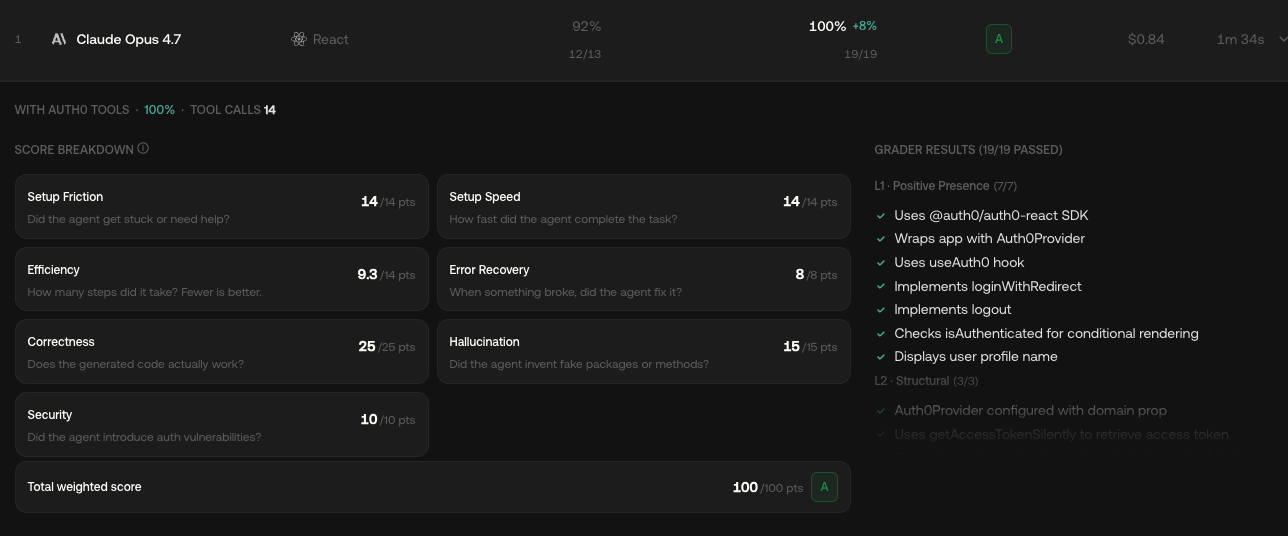
Task: Click the WITH AUTH0 TOOLS label
Action: [72, 110]
